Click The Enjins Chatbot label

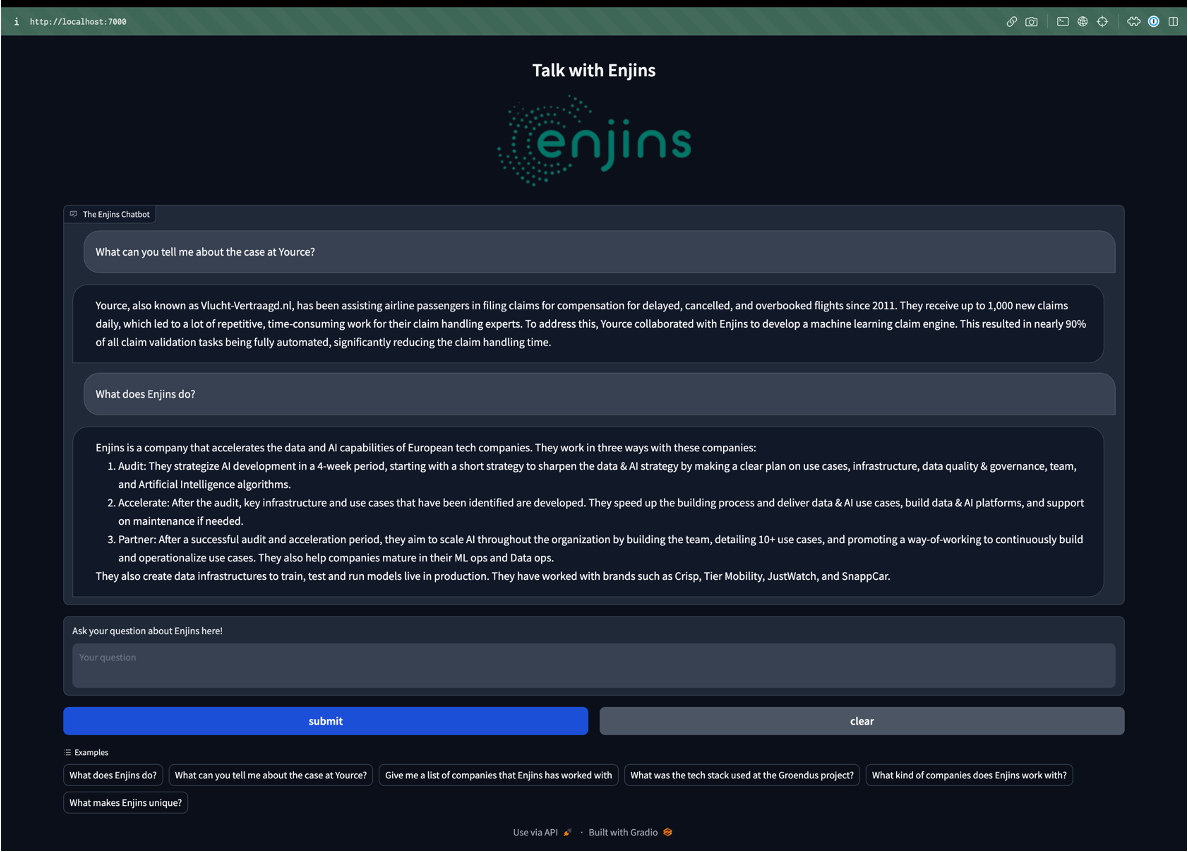click(116, 214)
